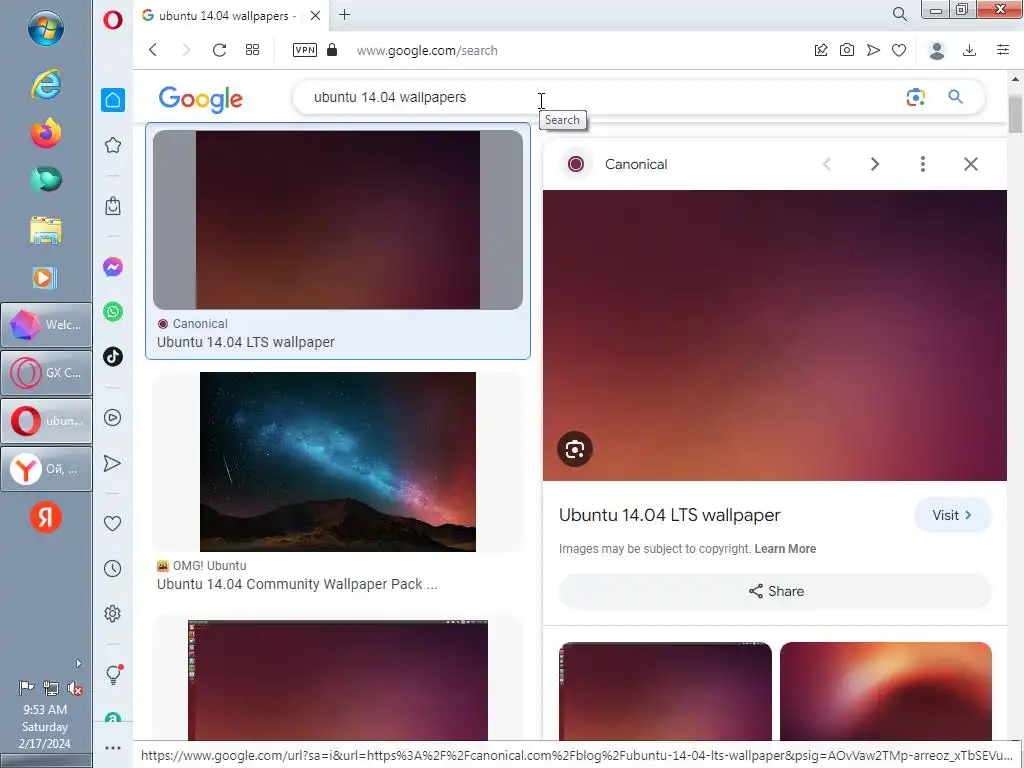Viewport: 1024px width, 768px height.
Task: Open sidebar My Flow arrow
Action: coord(113,463)
